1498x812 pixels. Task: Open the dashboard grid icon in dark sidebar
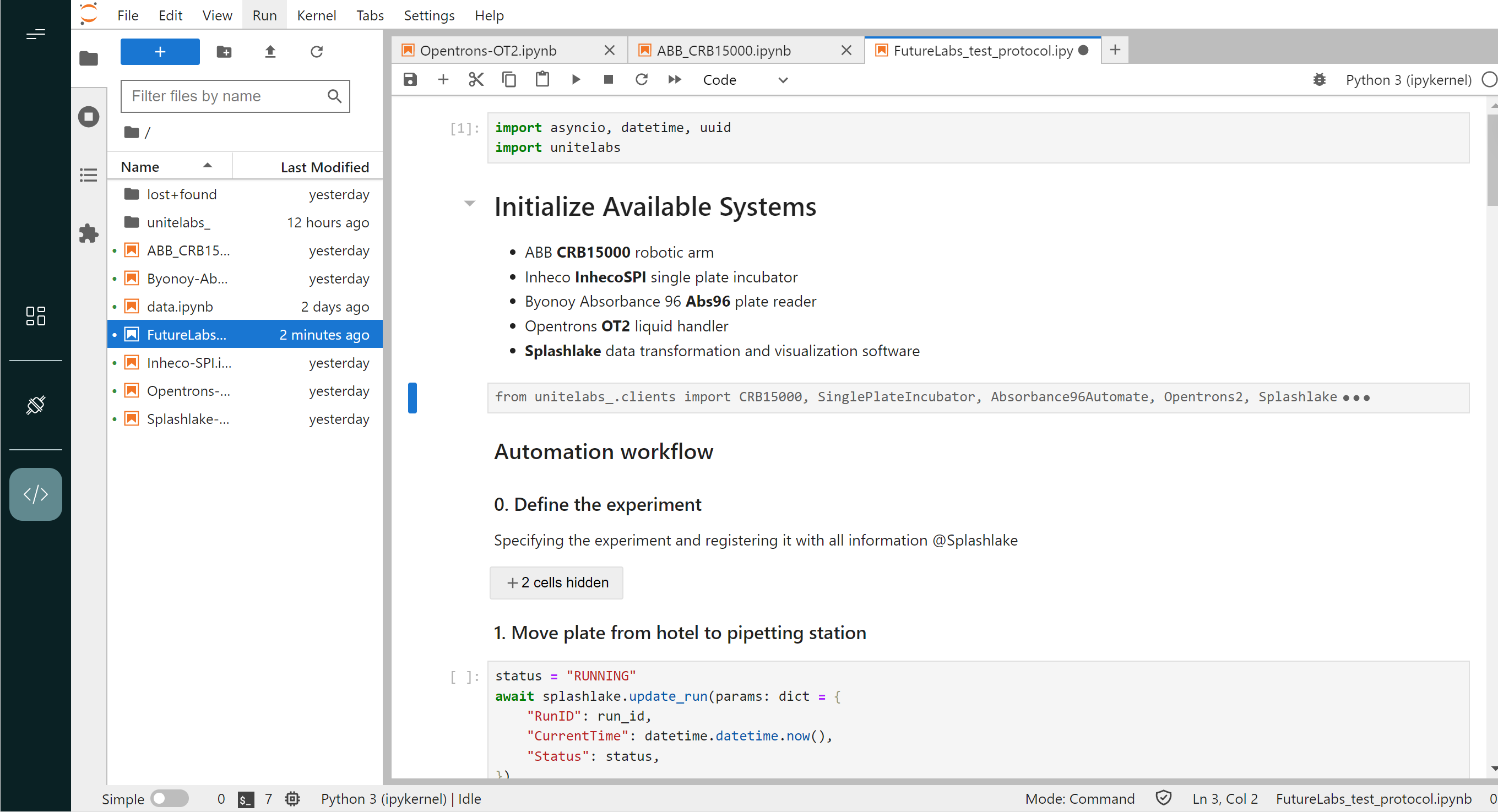tap(35, 315)
